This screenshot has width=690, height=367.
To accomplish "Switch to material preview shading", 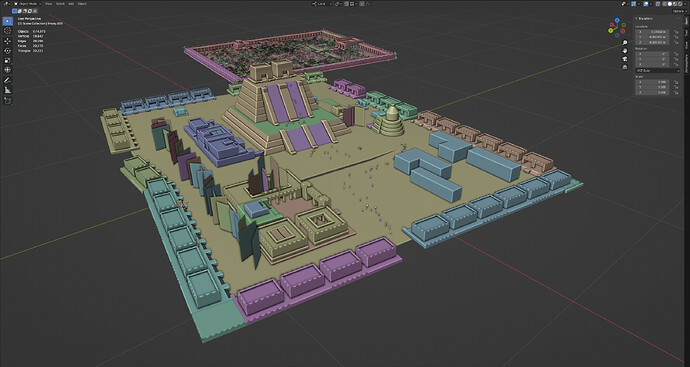I will pos(675,4).
